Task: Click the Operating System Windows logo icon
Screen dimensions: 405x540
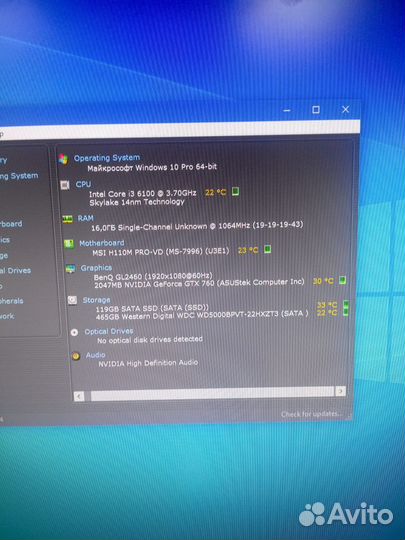Action: (x=63, y=159)
